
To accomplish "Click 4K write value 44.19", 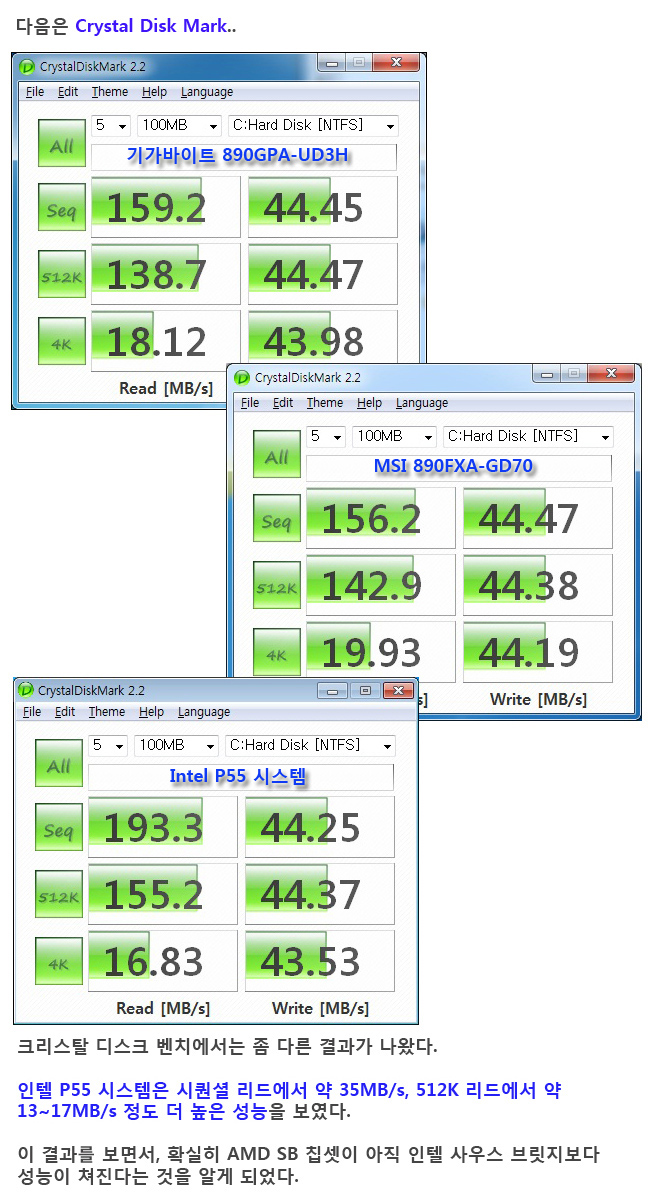I will click(x=538, y=652).
